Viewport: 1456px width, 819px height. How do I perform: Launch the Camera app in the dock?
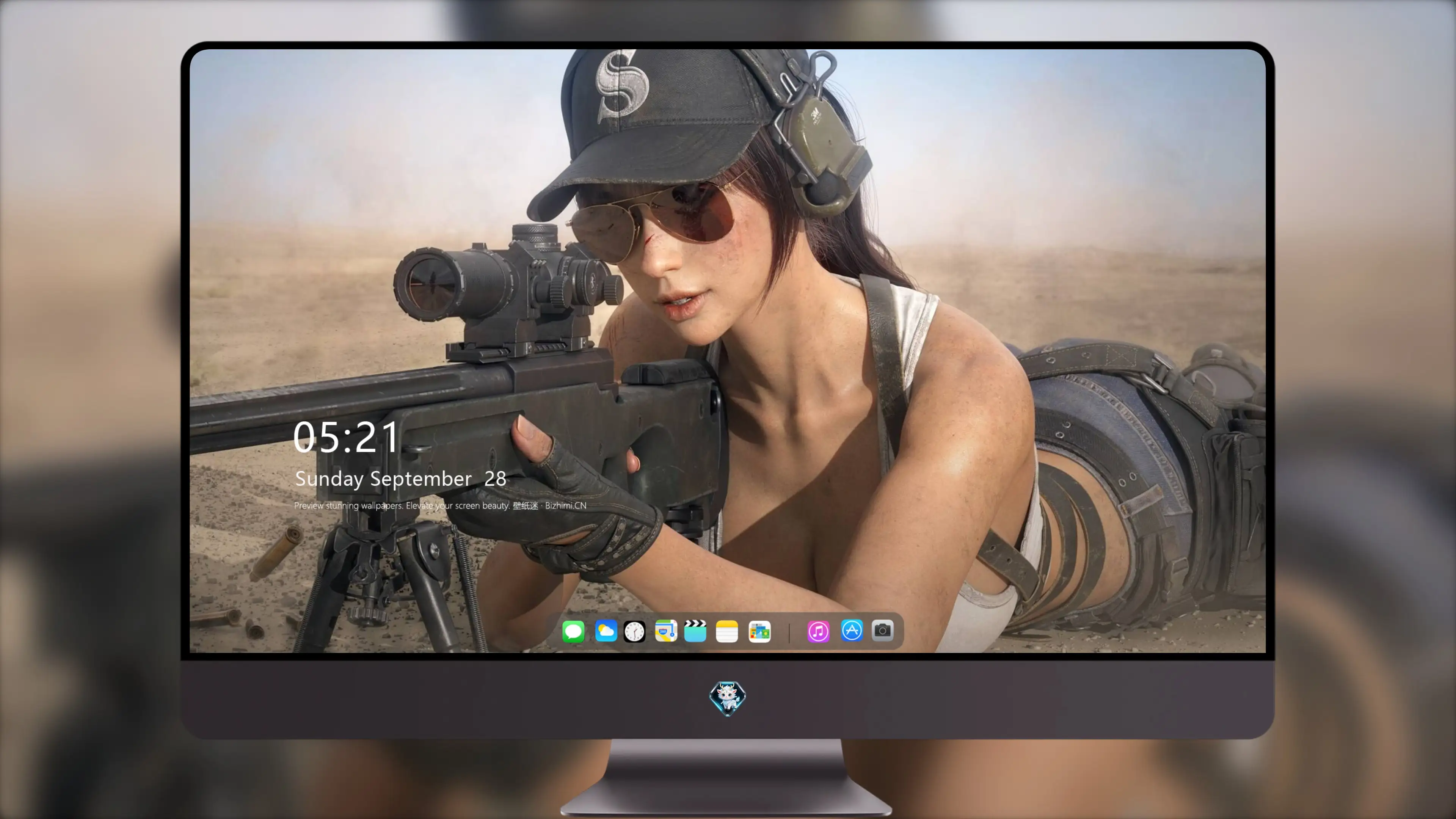click(882, 630)
